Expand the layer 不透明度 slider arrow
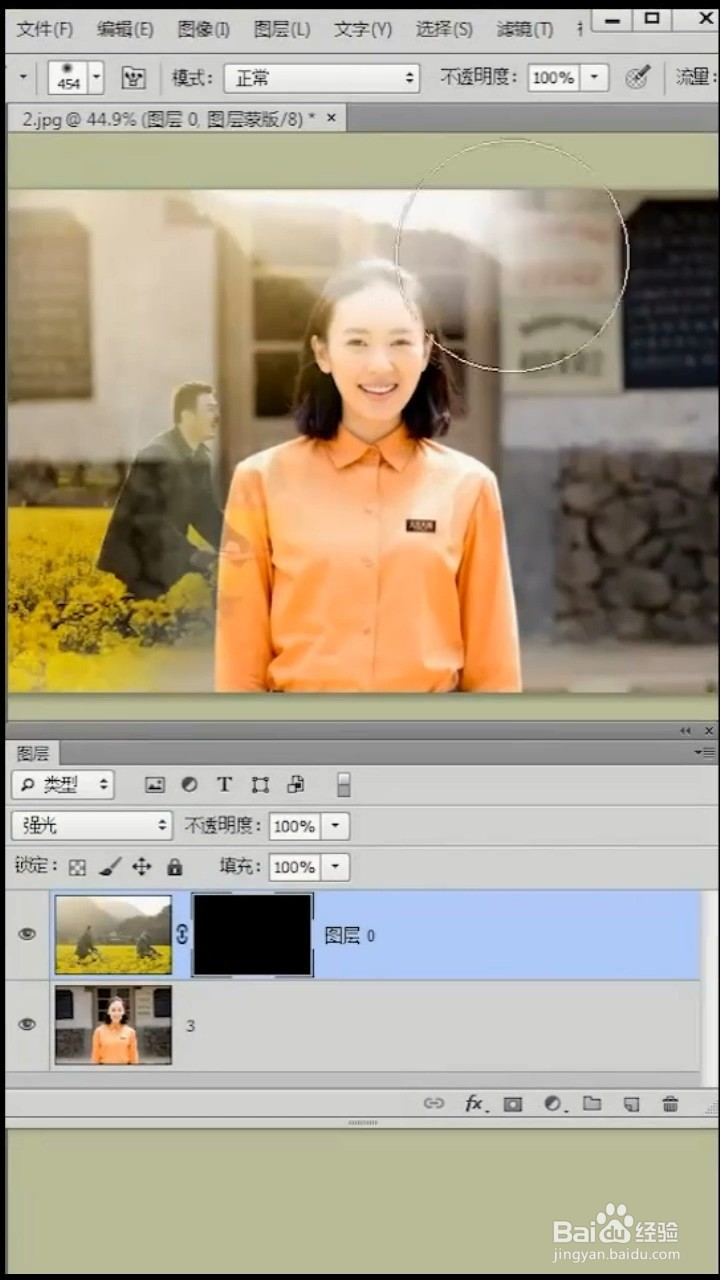This screenshot has width=720, height=1280. click(x=335, y=826)
